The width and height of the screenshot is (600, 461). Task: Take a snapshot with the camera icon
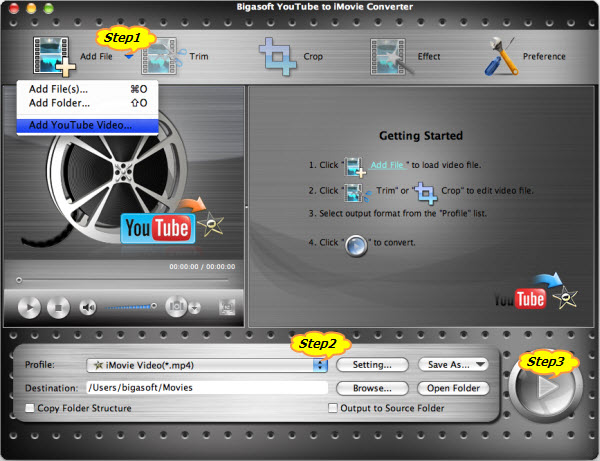[x=176, y=306]
